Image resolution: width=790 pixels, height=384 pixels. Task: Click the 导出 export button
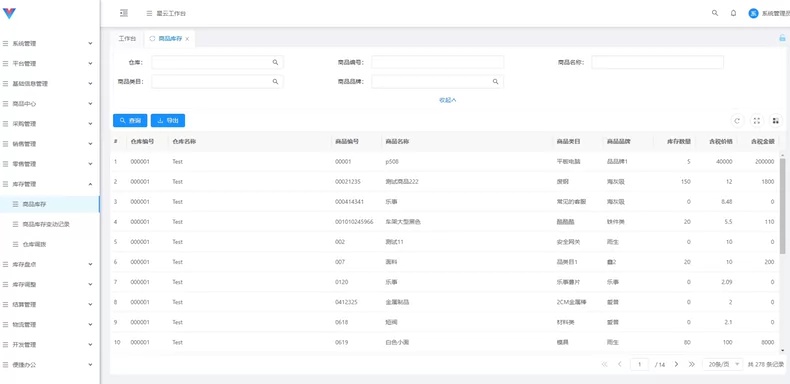[168, 120]
